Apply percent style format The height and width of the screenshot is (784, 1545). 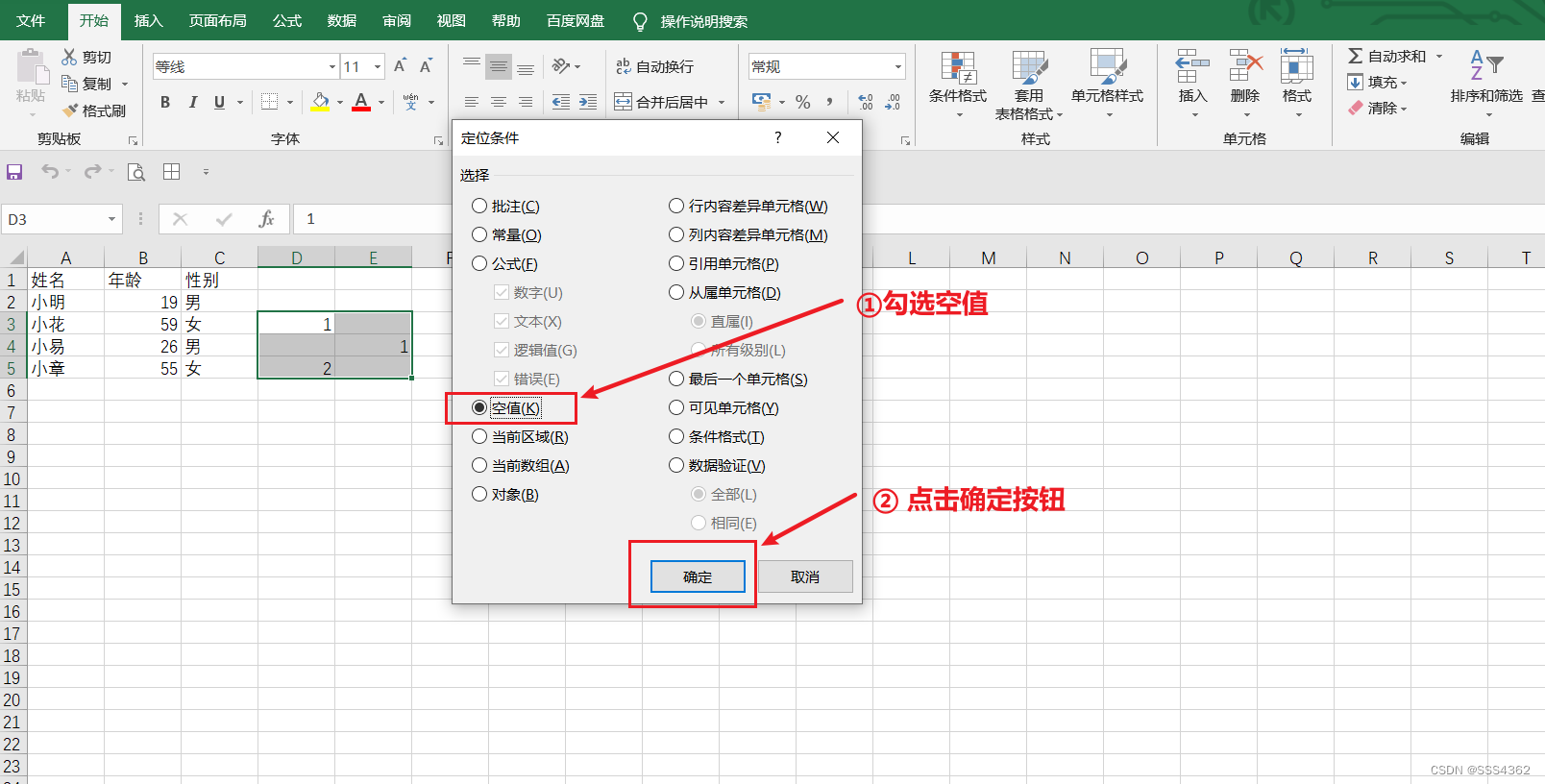click(803, 102)
